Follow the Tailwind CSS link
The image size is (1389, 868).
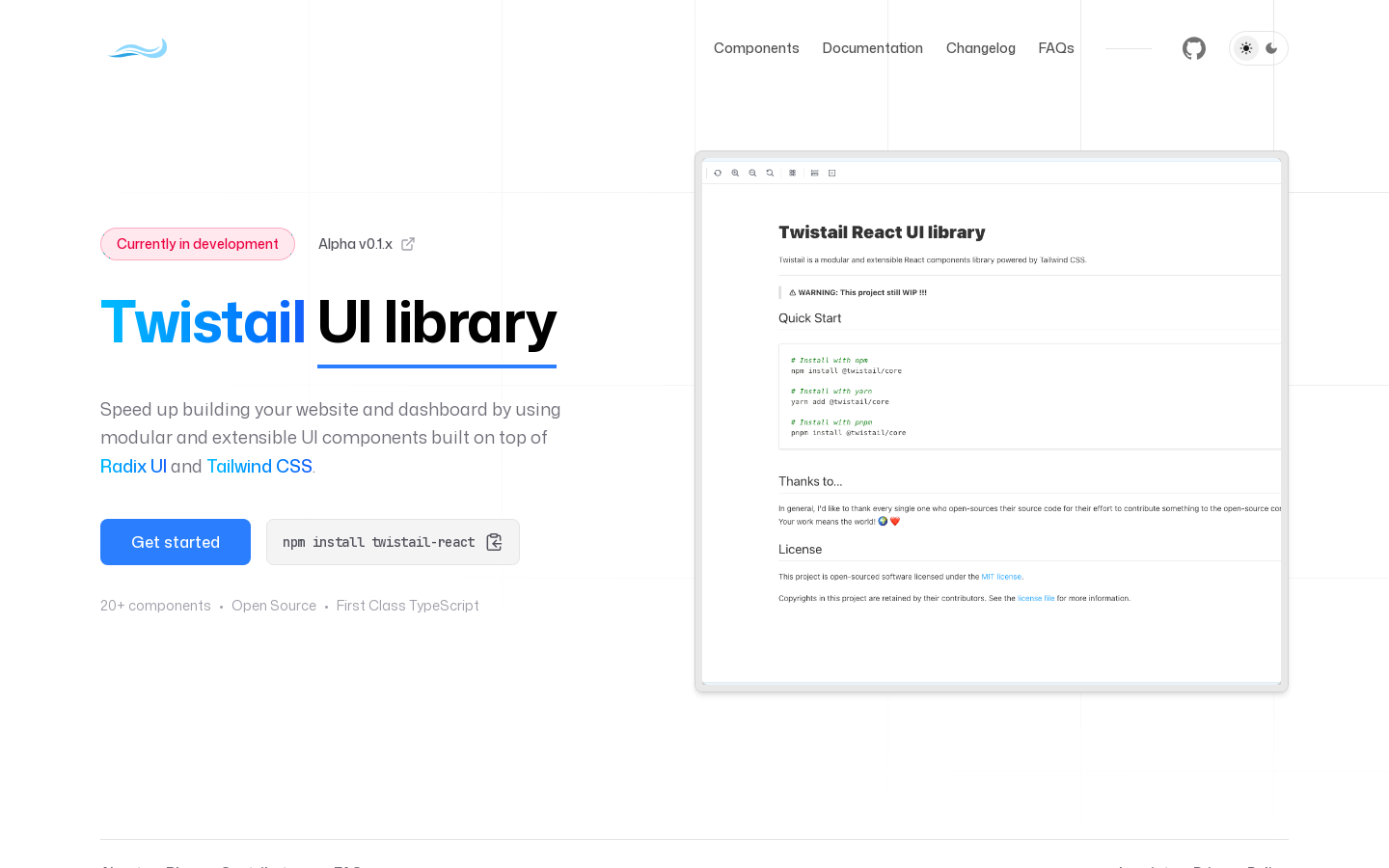pyautogui.click(x=259, y=467)
